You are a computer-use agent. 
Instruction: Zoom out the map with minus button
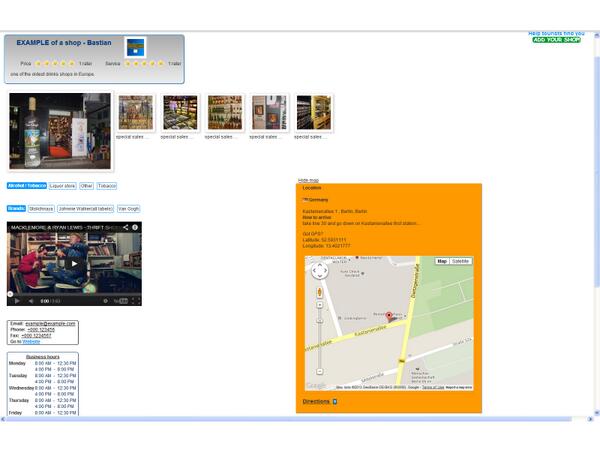pyautogui.click(x=320, y=371)
